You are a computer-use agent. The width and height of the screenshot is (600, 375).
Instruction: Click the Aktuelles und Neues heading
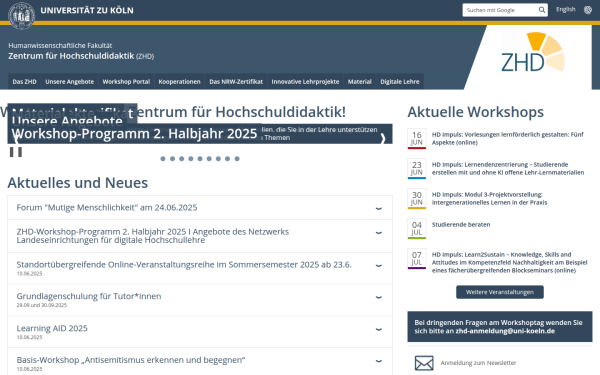coord(78,183)
